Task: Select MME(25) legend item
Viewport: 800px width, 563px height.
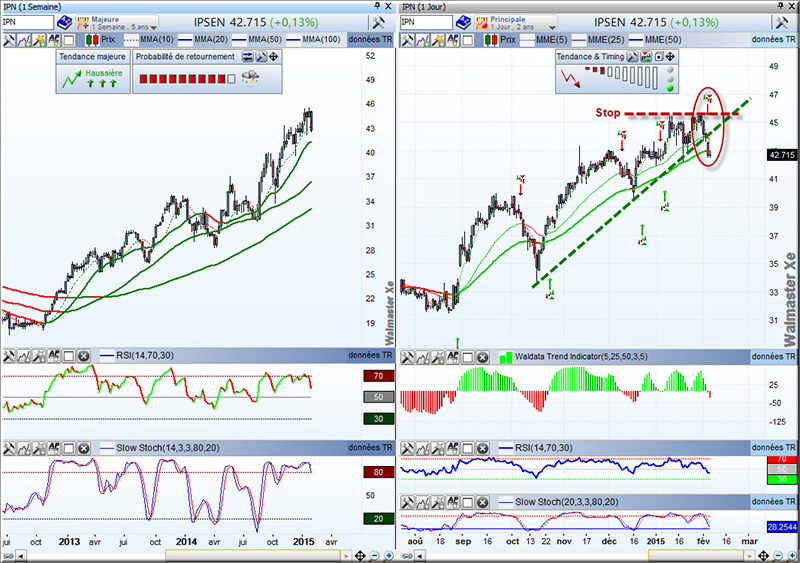Action: pos(598,40)
